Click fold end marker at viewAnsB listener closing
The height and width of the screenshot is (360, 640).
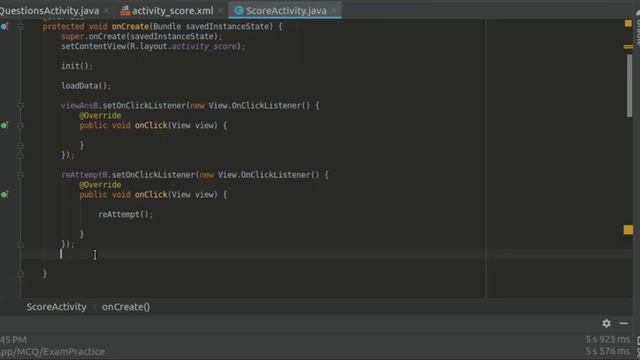click(x=20, y=156)
